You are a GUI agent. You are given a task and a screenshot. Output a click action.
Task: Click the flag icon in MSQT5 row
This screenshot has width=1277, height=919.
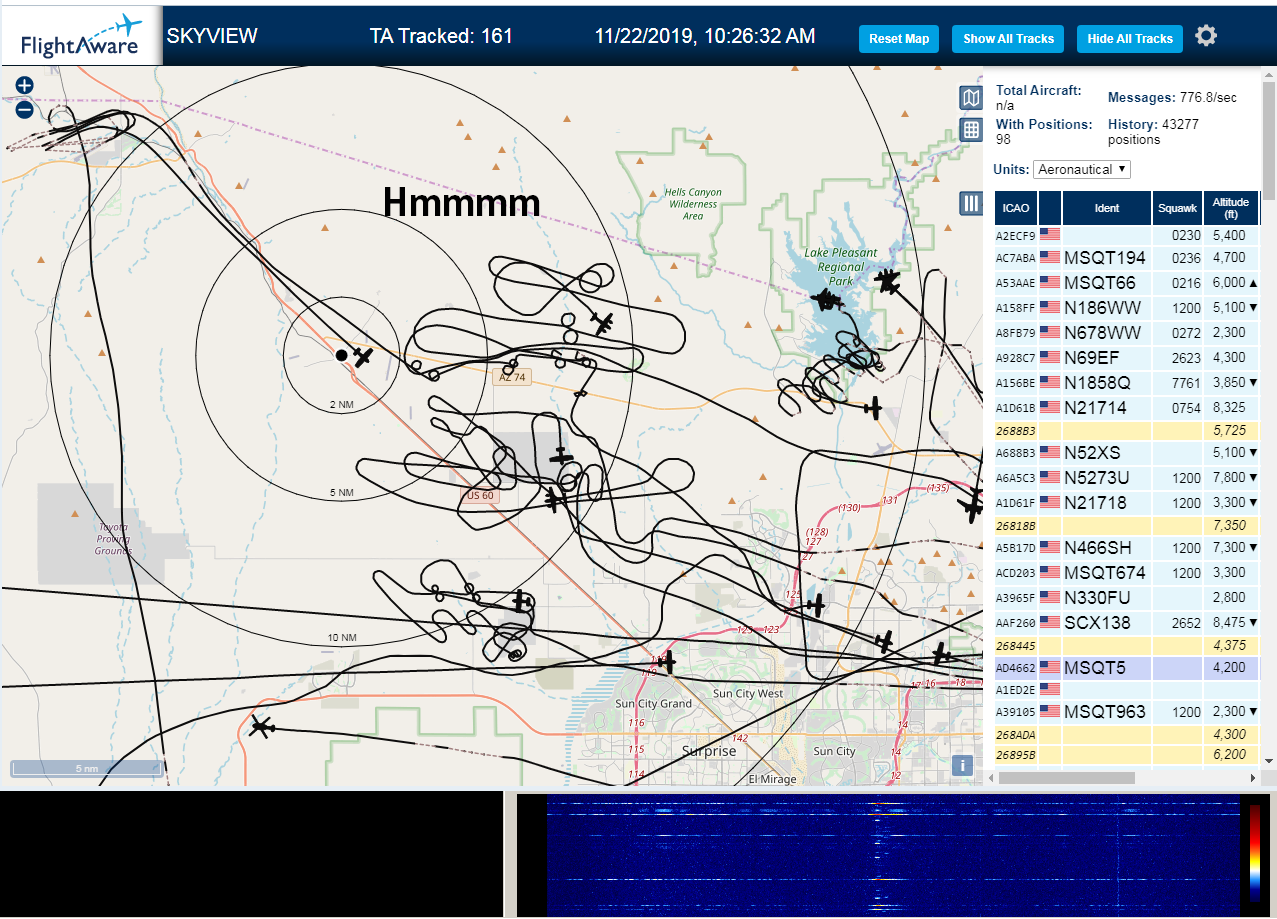[x=1050, y=667]
